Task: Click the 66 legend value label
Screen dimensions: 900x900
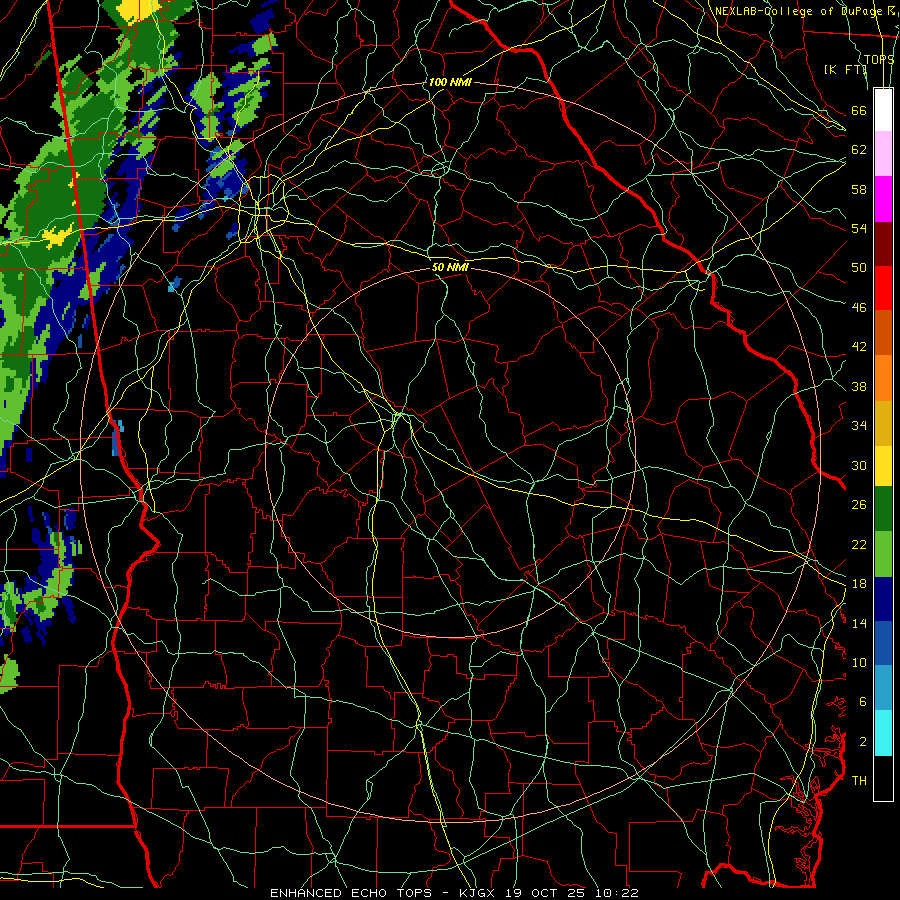Action: pos(859,110)
